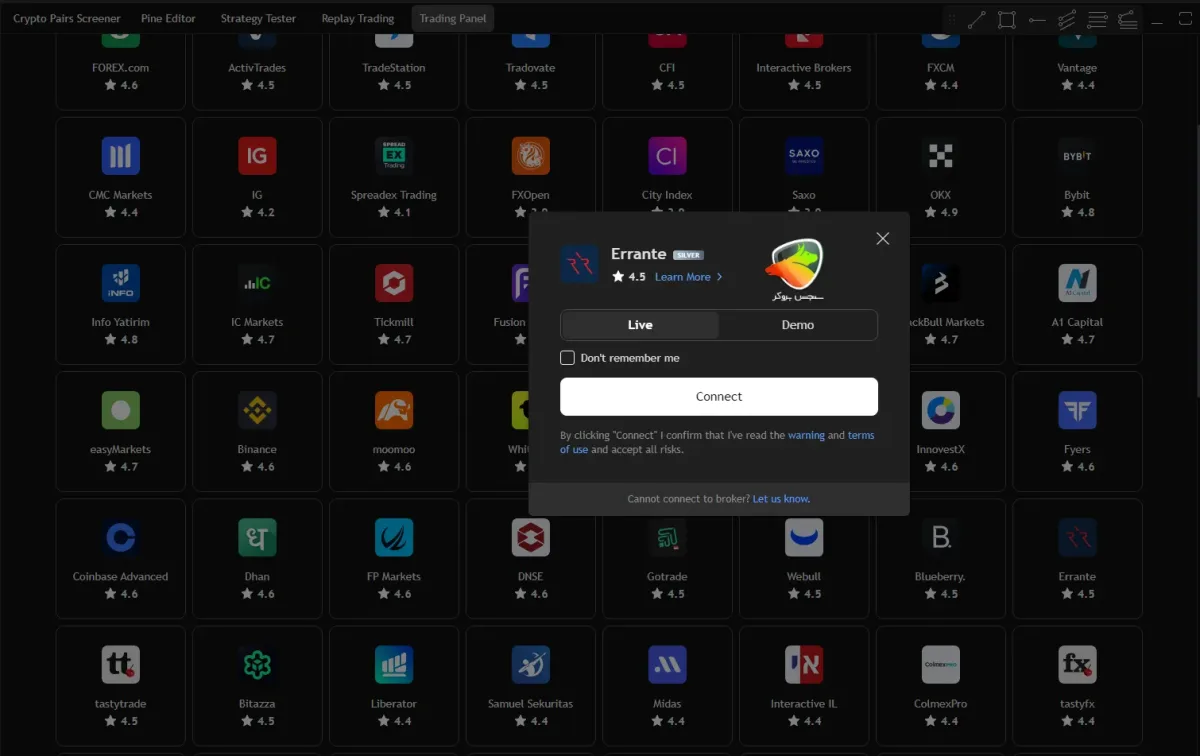The width and height of the screenshot is (1200, 756).
Task: Click the ActivTrades broker card
Action: click(257, 72)
